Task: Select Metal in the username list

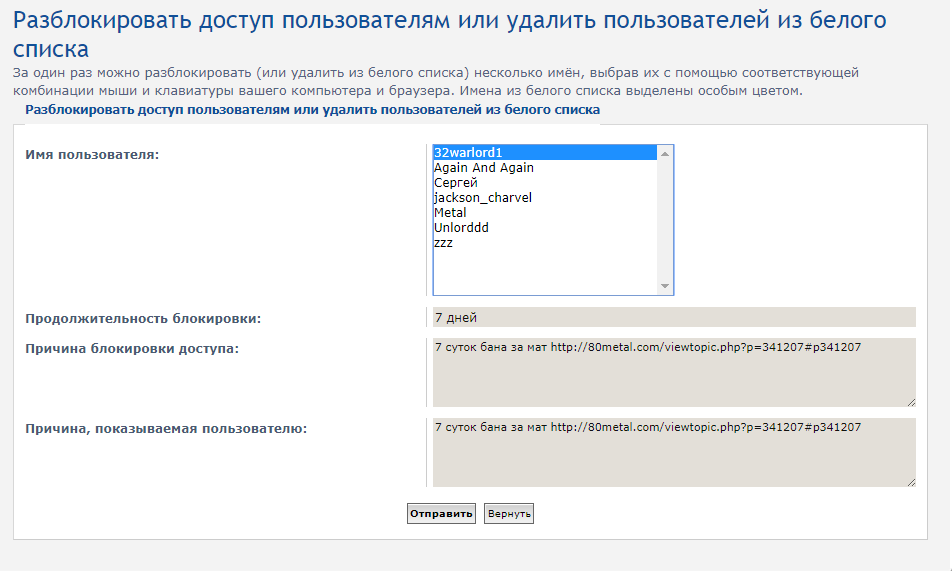Action: [x=545, y=213]
